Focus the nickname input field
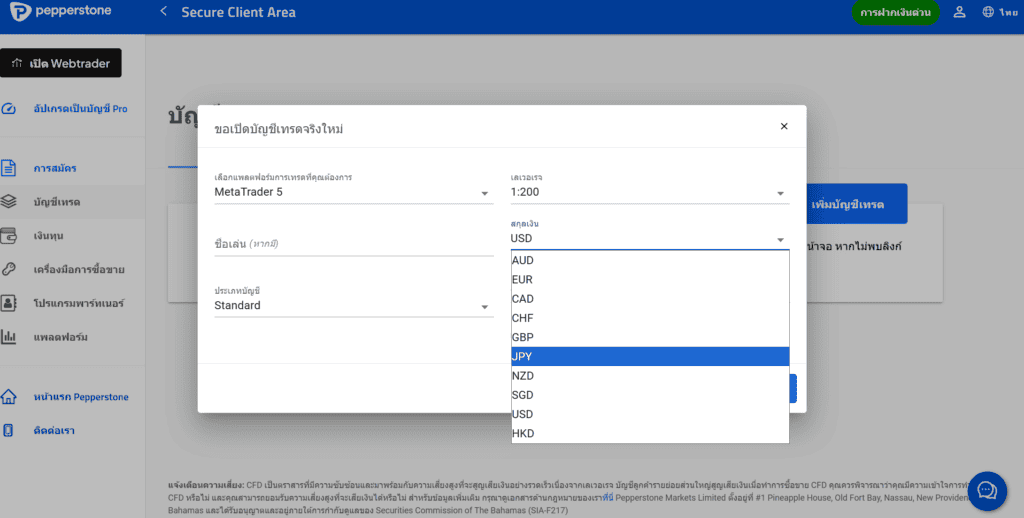The width and height of the screenshot is (1024, 518). [x=353, y=244]
